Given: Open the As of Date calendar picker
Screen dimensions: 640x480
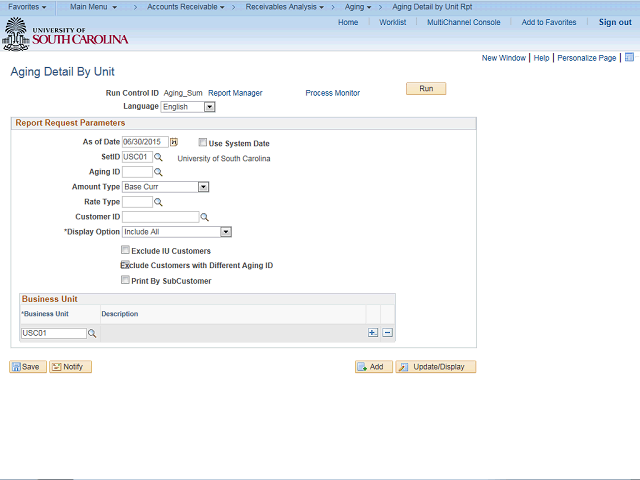Looking at the screenshot, I should point(174,142).
